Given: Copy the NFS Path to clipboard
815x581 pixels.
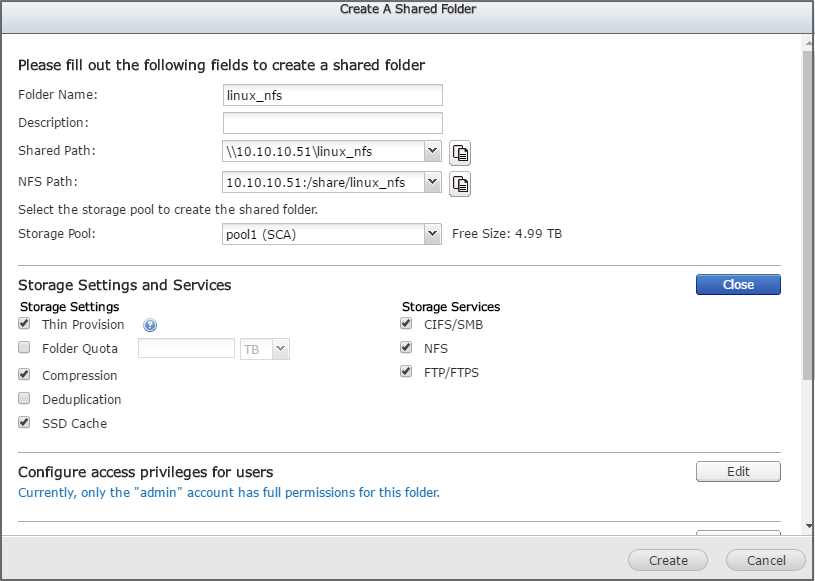Looking at the screenshot, I should click(460, 183).
